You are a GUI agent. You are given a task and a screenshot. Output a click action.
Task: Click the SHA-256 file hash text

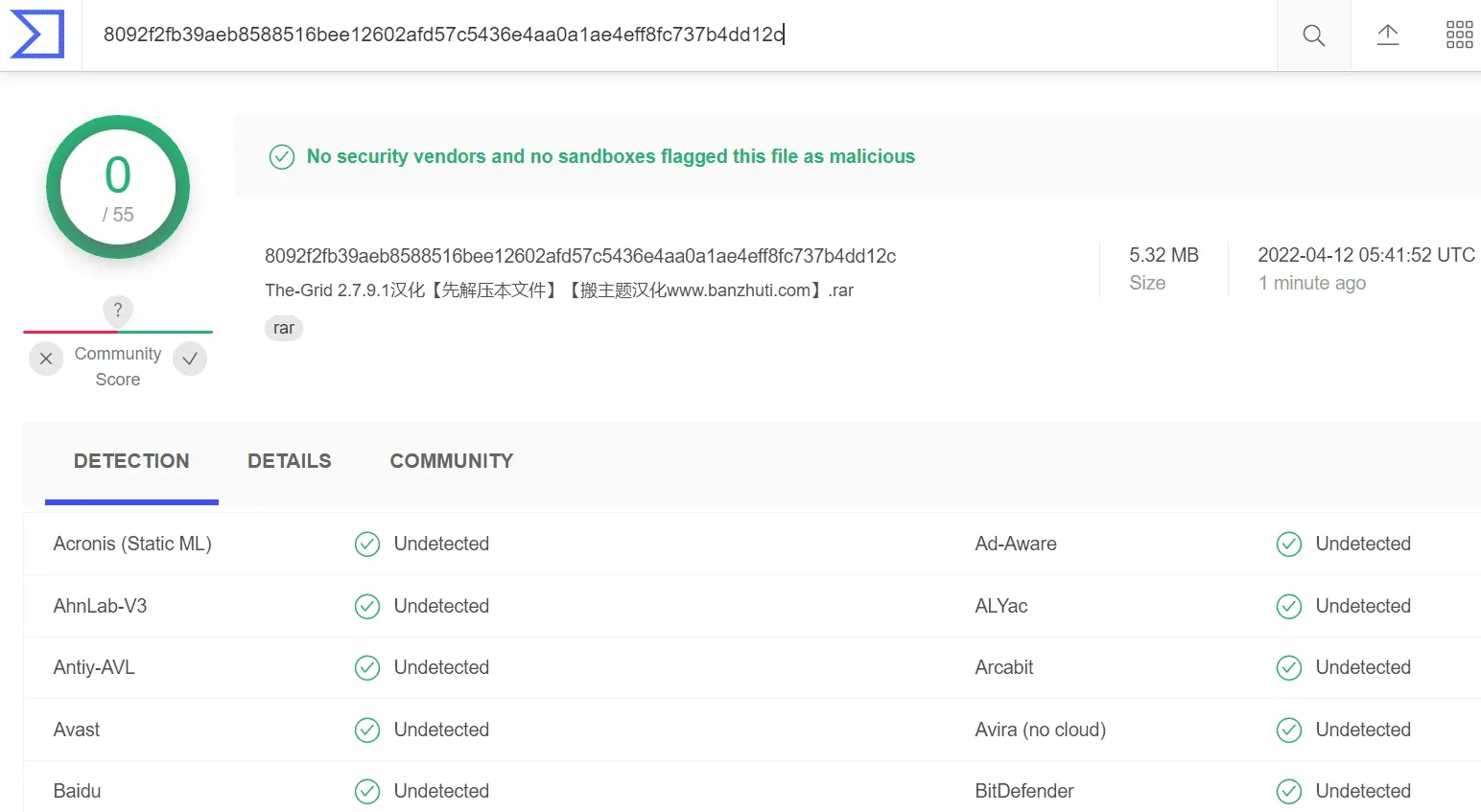click(x=579, y=256)
